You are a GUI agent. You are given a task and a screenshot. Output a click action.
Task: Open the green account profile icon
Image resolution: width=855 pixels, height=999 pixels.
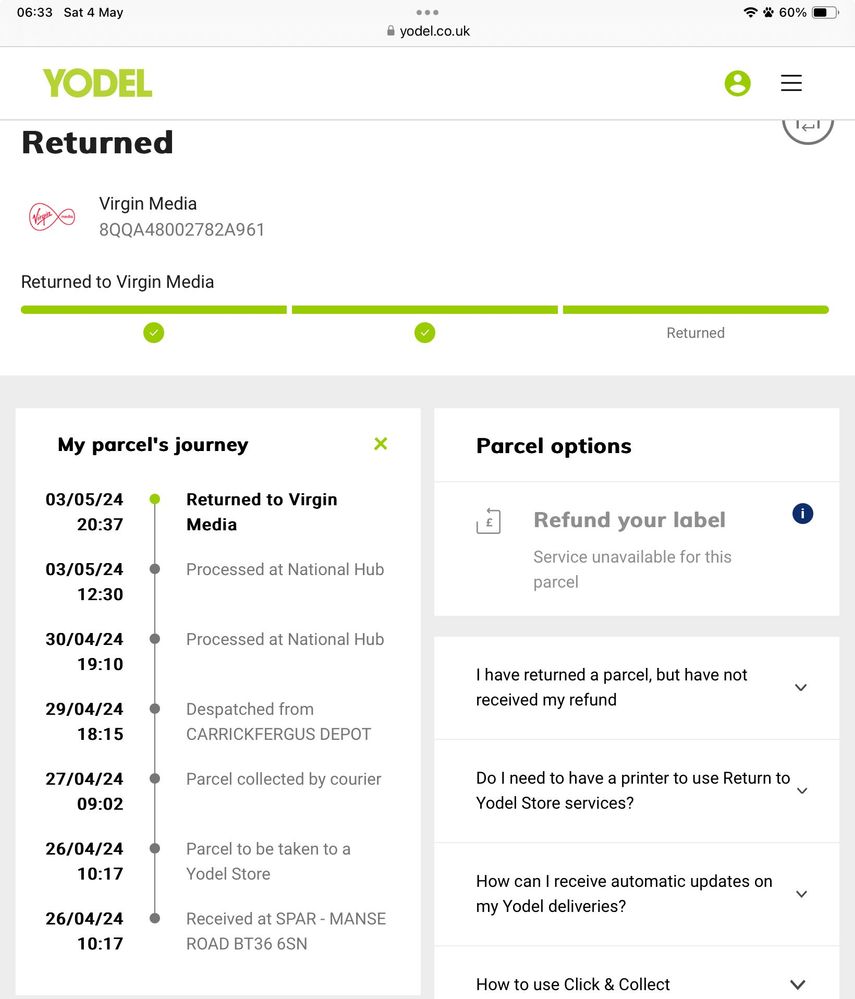(737, 83)
